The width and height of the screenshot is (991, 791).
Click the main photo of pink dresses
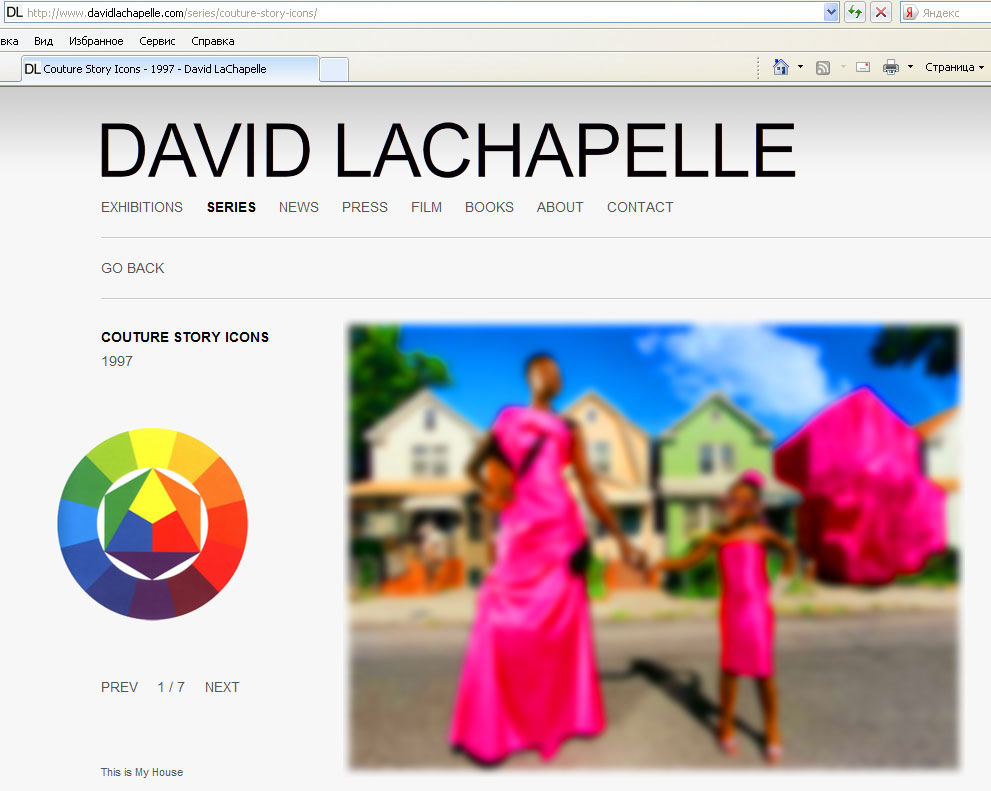click(654, 546)
